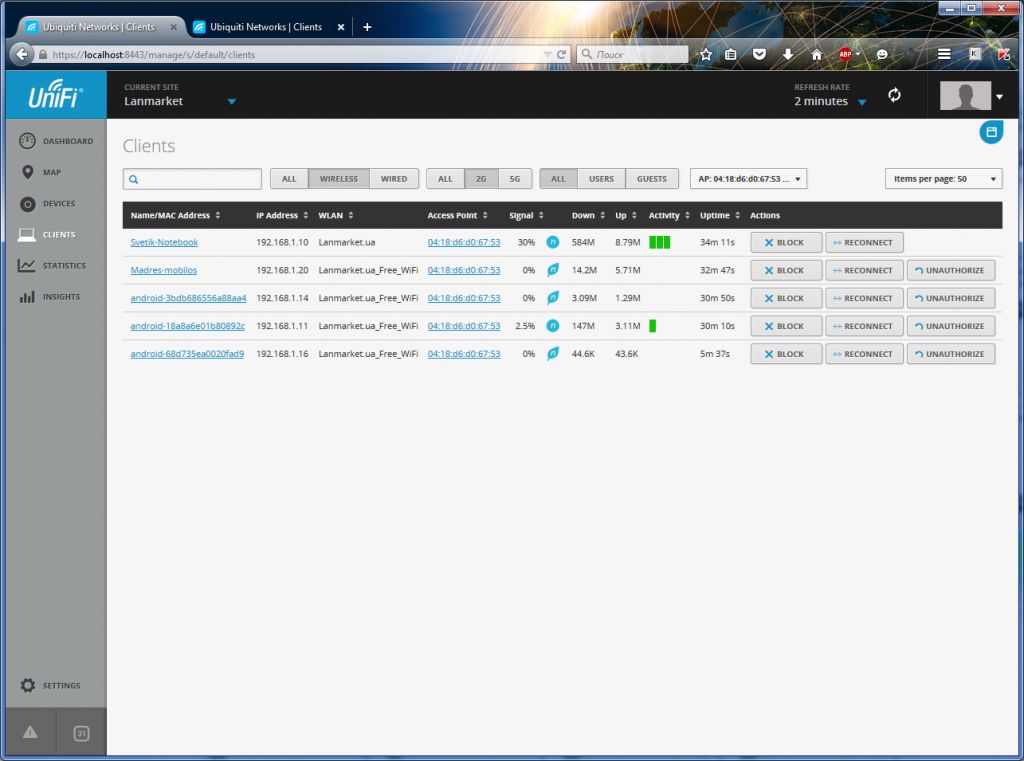The width and height of the screenshot is (1024, 761).
Task: Expand the Current Site Lanmarket dropdown
Action: 231,102
